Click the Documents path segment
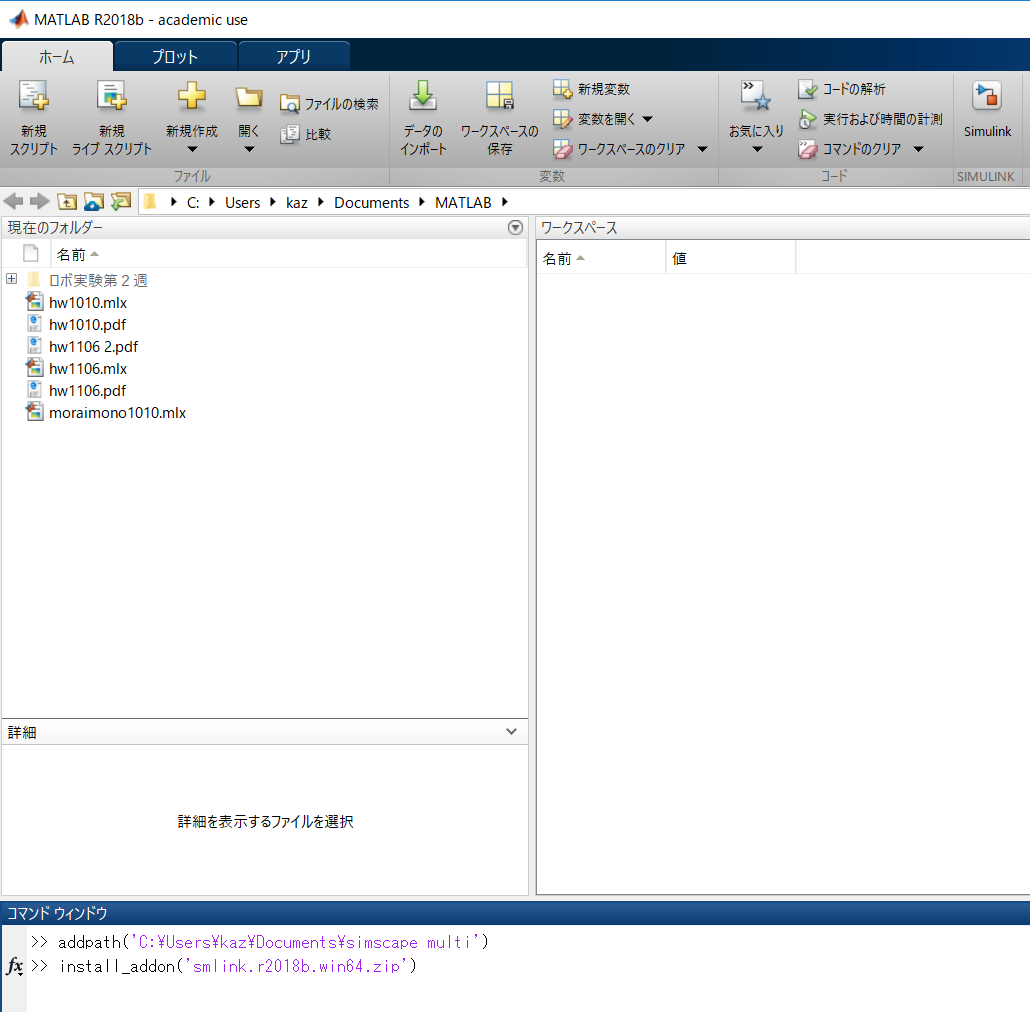This screenshot has height=1012, width=1030. point(372,202)
